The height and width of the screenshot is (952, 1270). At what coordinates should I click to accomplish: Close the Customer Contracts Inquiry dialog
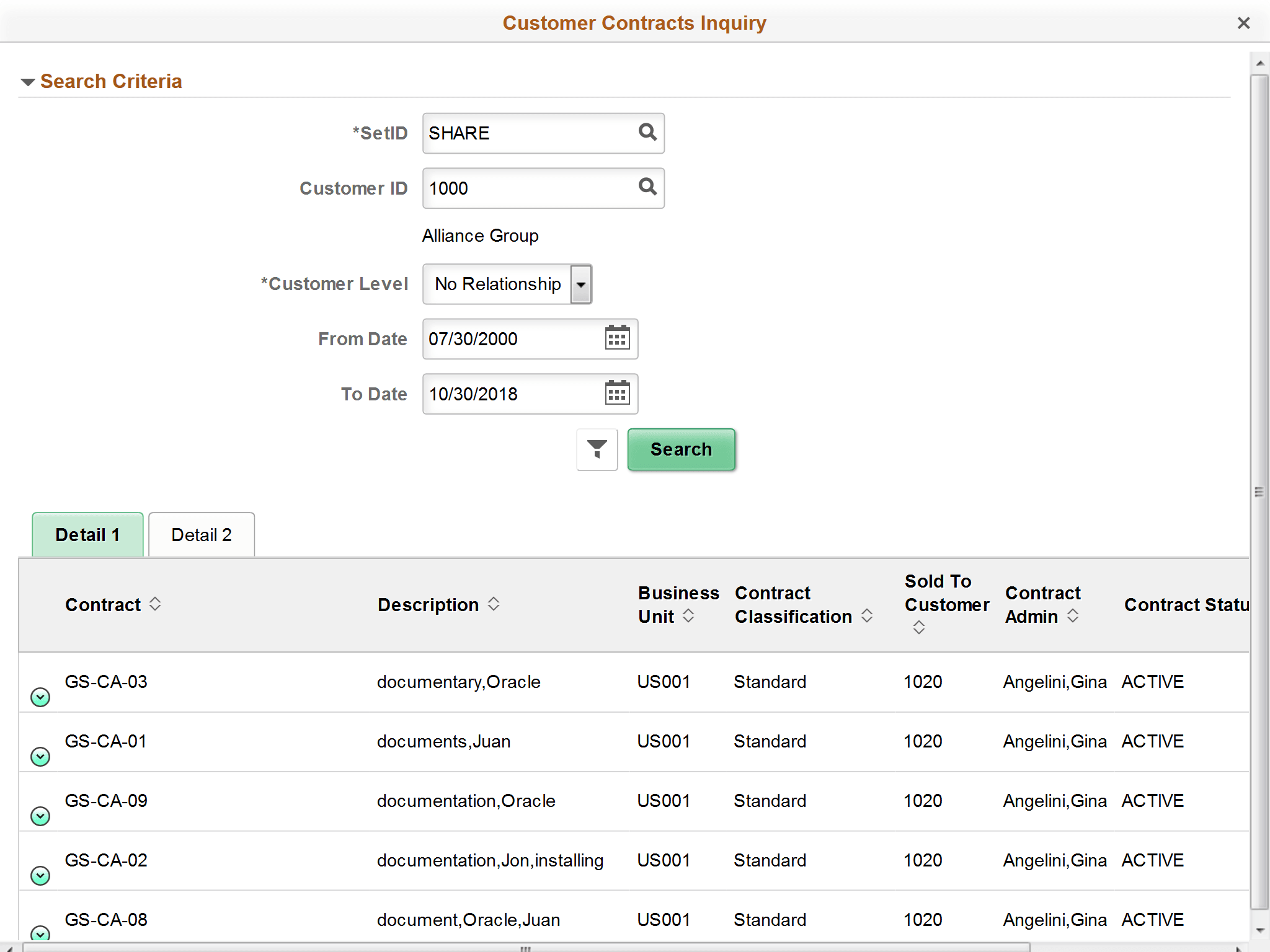pos(1243,23)
